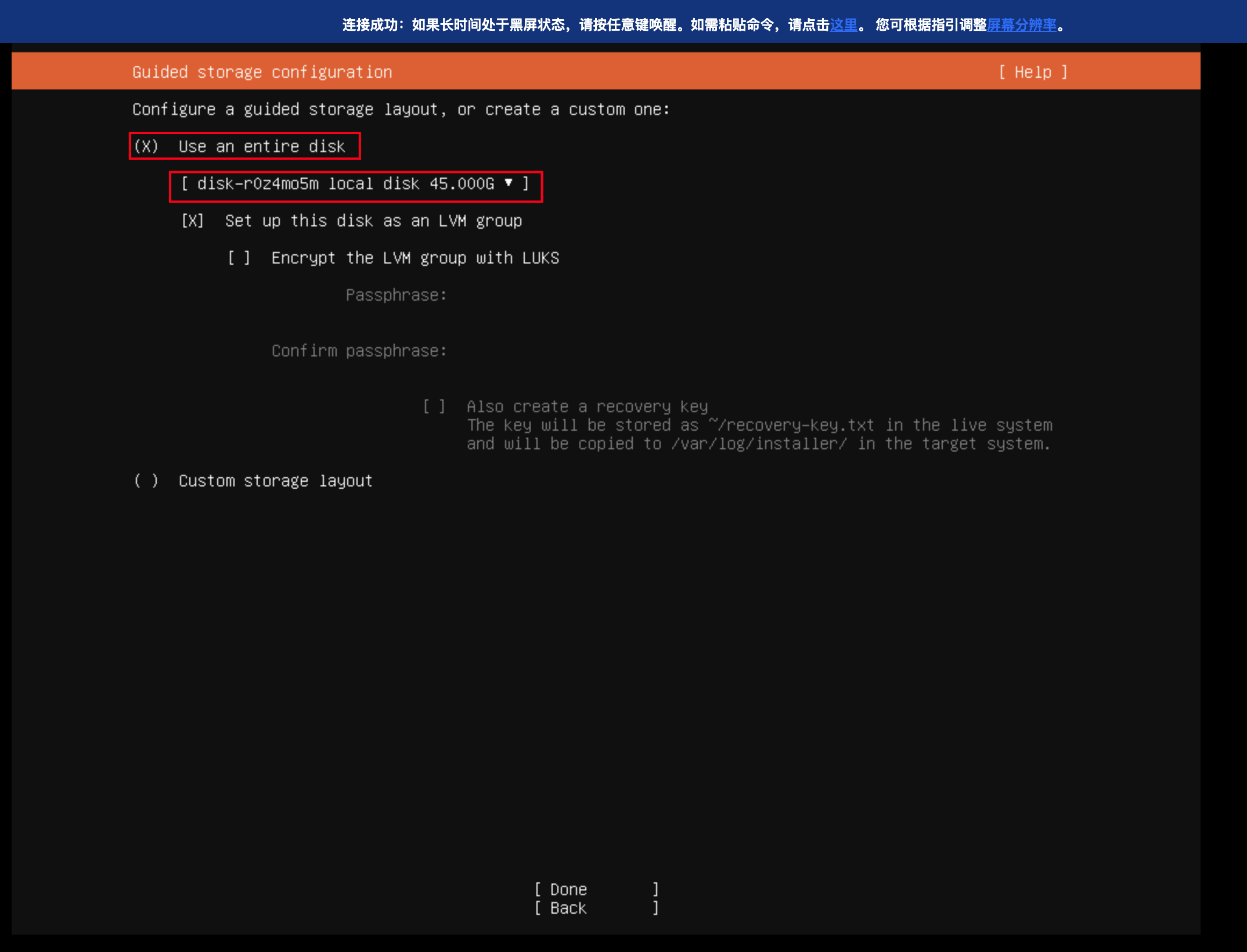1247x952 pixels.
Task: Click the '连接成功' connection banner text
Action: point(370,25)
